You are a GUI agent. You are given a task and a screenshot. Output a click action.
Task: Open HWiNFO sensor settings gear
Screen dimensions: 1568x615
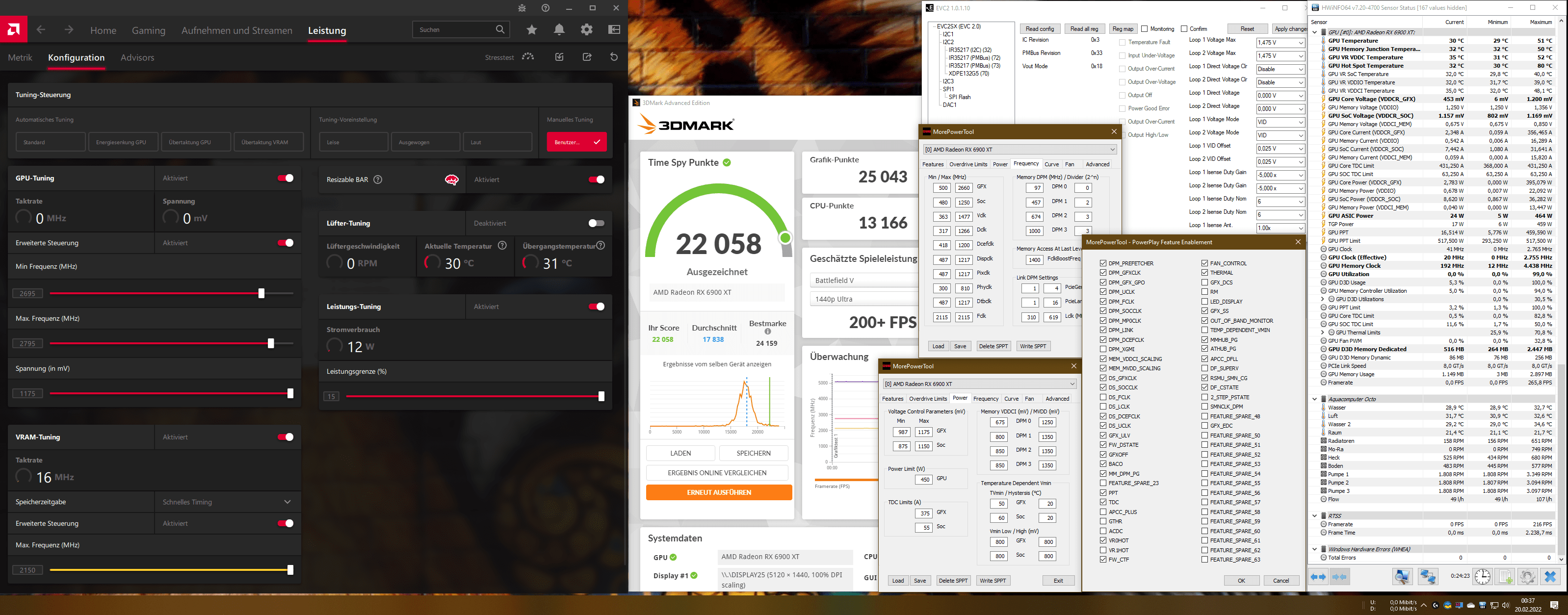coord(1527,576)
